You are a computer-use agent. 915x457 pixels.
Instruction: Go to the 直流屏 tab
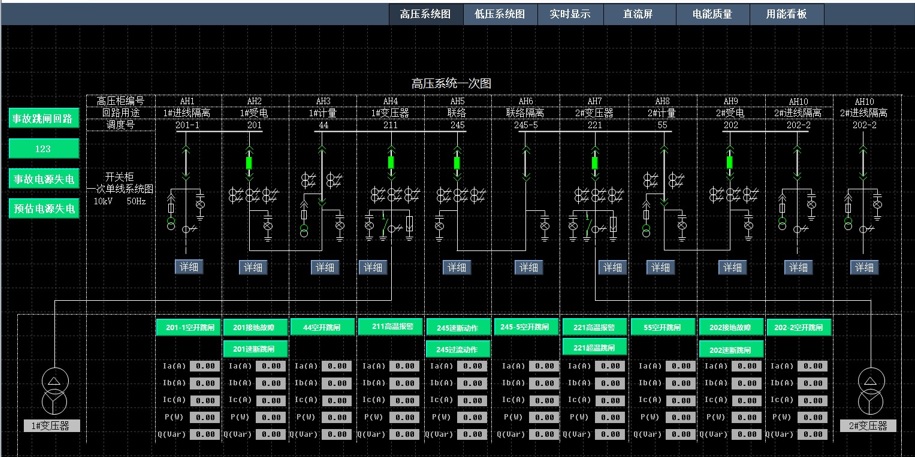coord(640,15)
